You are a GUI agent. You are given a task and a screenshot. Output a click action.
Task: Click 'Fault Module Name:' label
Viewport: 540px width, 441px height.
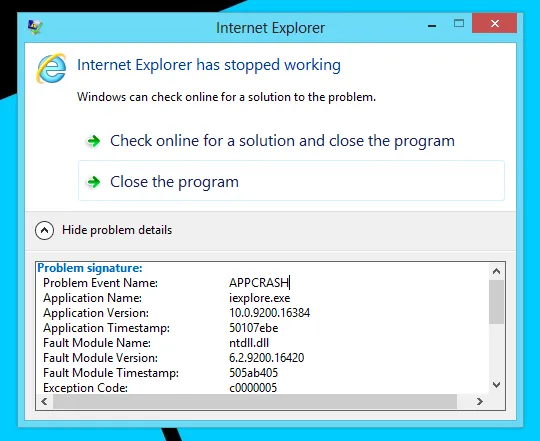(97, 343)
